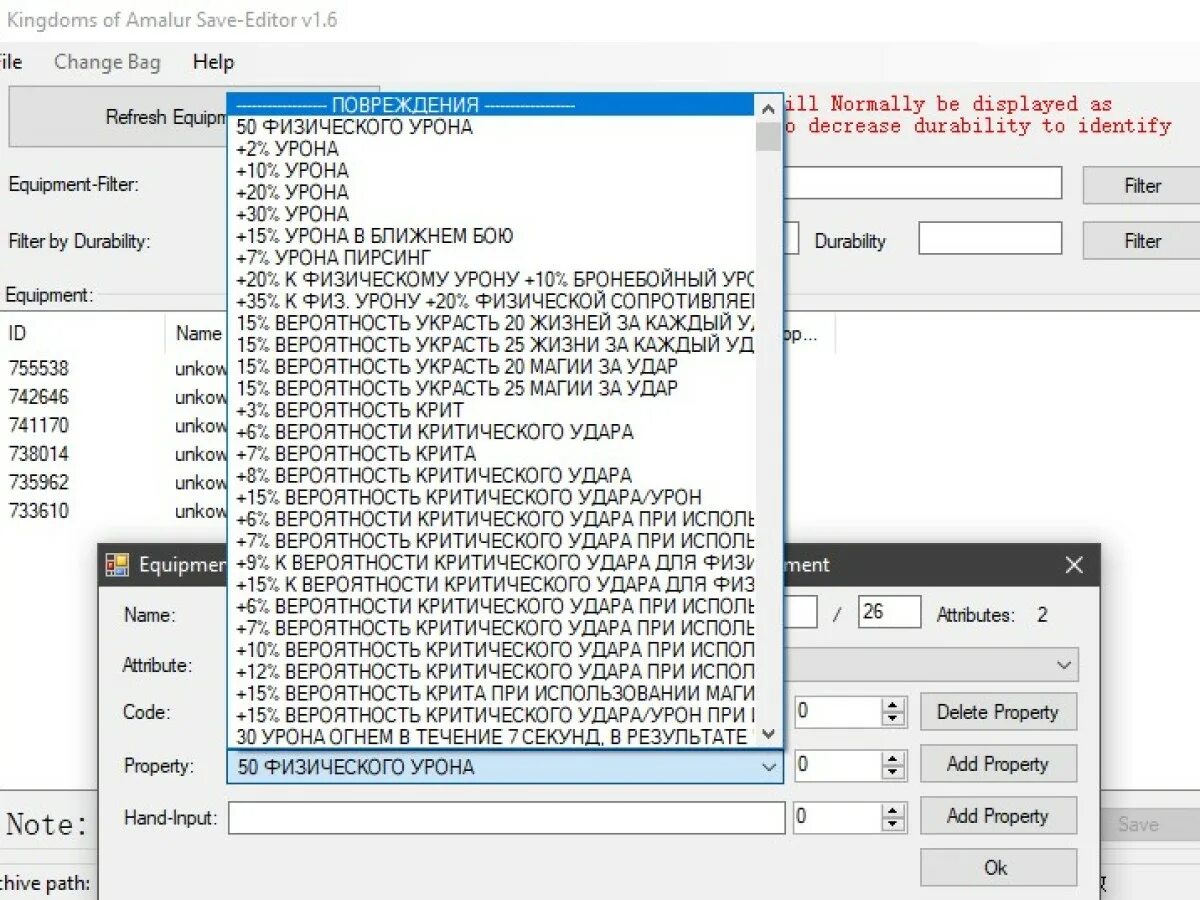Choose '+15% ВЕРОЯТНОСТЬ КРИТИЧЕСКОГО УДАРА/УРОН' option
The width and height of the screenshot is (1200, 900).
[x=492, y=497]
